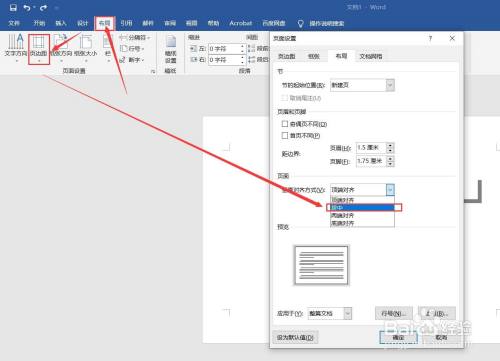
Task: Open the 文字方向 text direction tool
Action: pyautogui.click(x=15, y=48)
